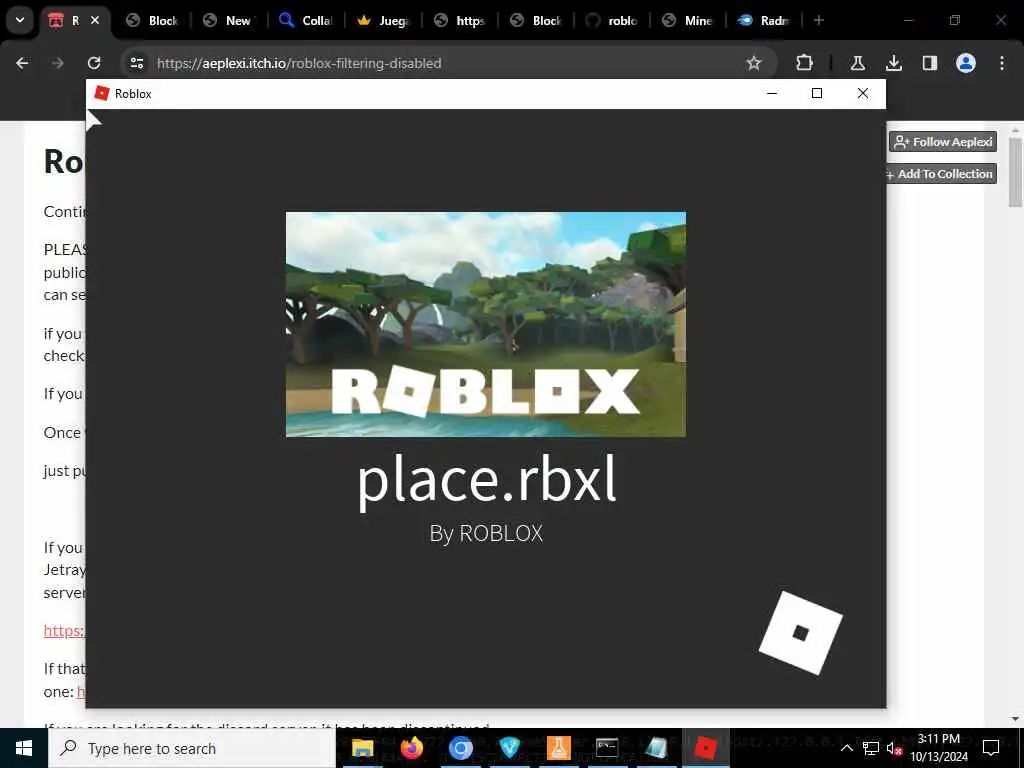Open the Windows Start menu
The image size is (1024, 768).
24,748
